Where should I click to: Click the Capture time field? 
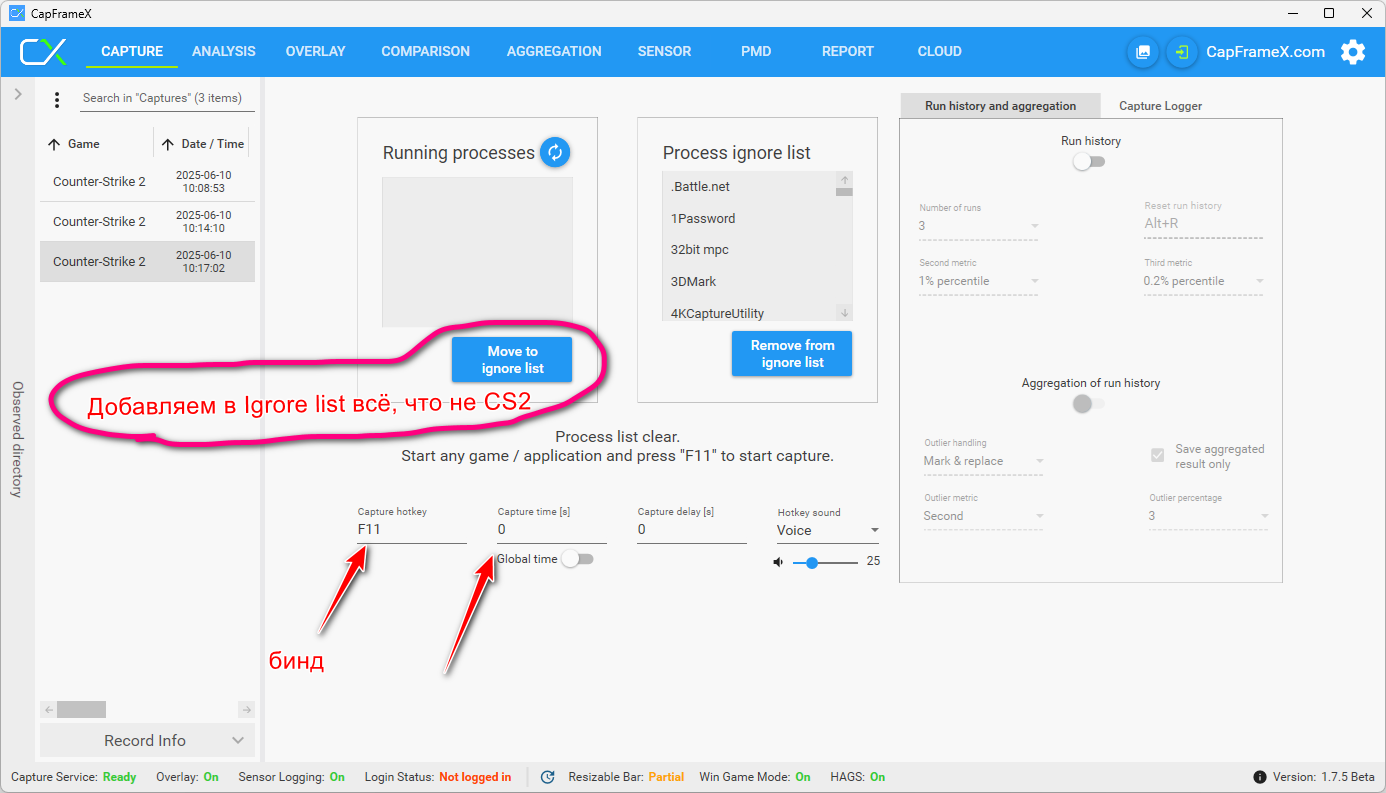coord(552,530)
